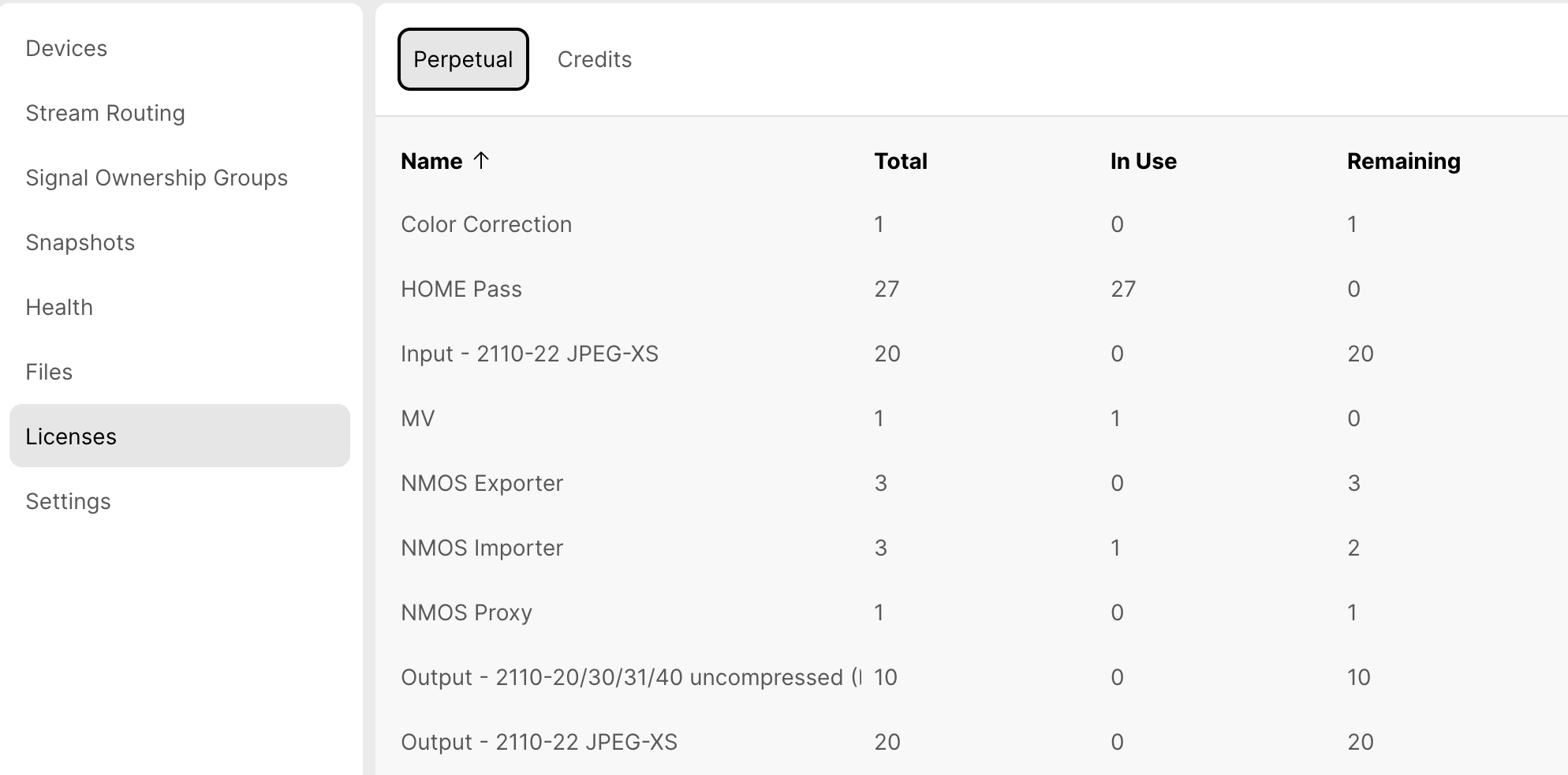The image size is (1568, 775).
Task: Click the Name column sort arrow icon
Action: (x=481, y=161)
